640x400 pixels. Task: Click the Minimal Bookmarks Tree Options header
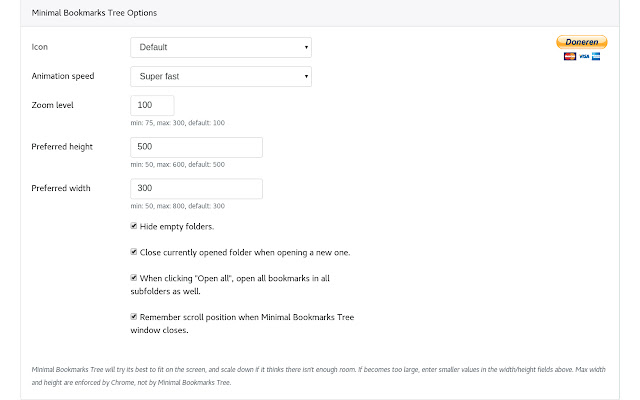point(94,13)
